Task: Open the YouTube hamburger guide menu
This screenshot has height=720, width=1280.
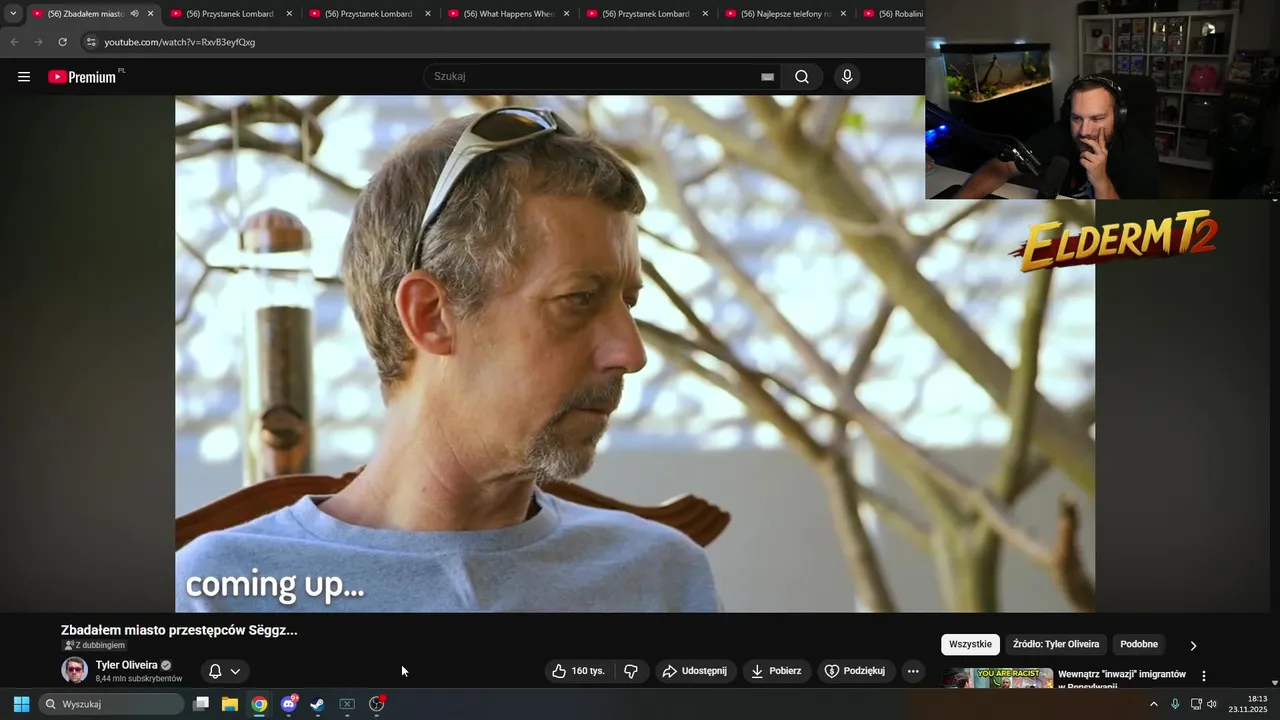Action: (x=24, y=77)
